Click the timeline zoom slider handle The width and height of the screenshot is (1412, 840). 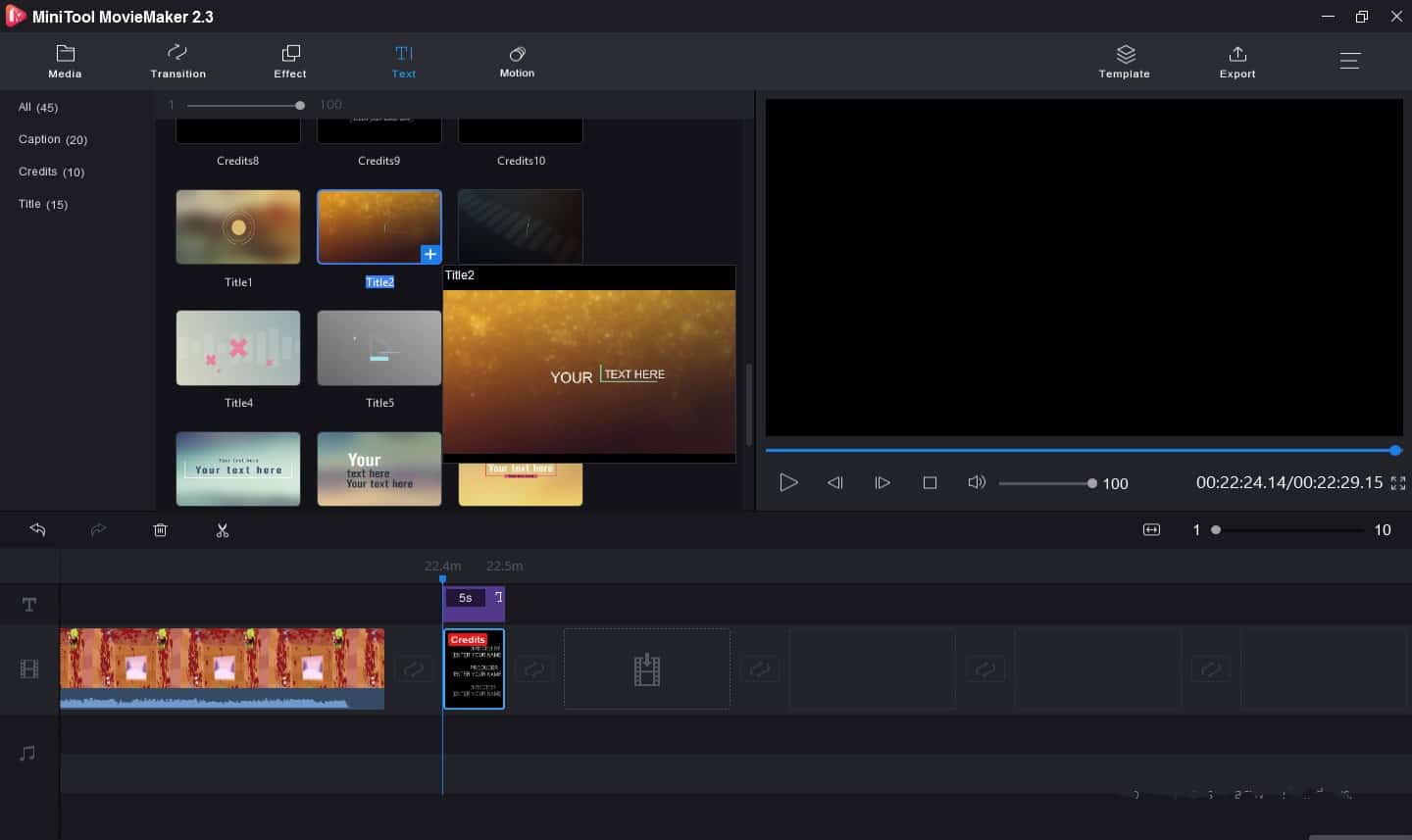coord(1216,529)
